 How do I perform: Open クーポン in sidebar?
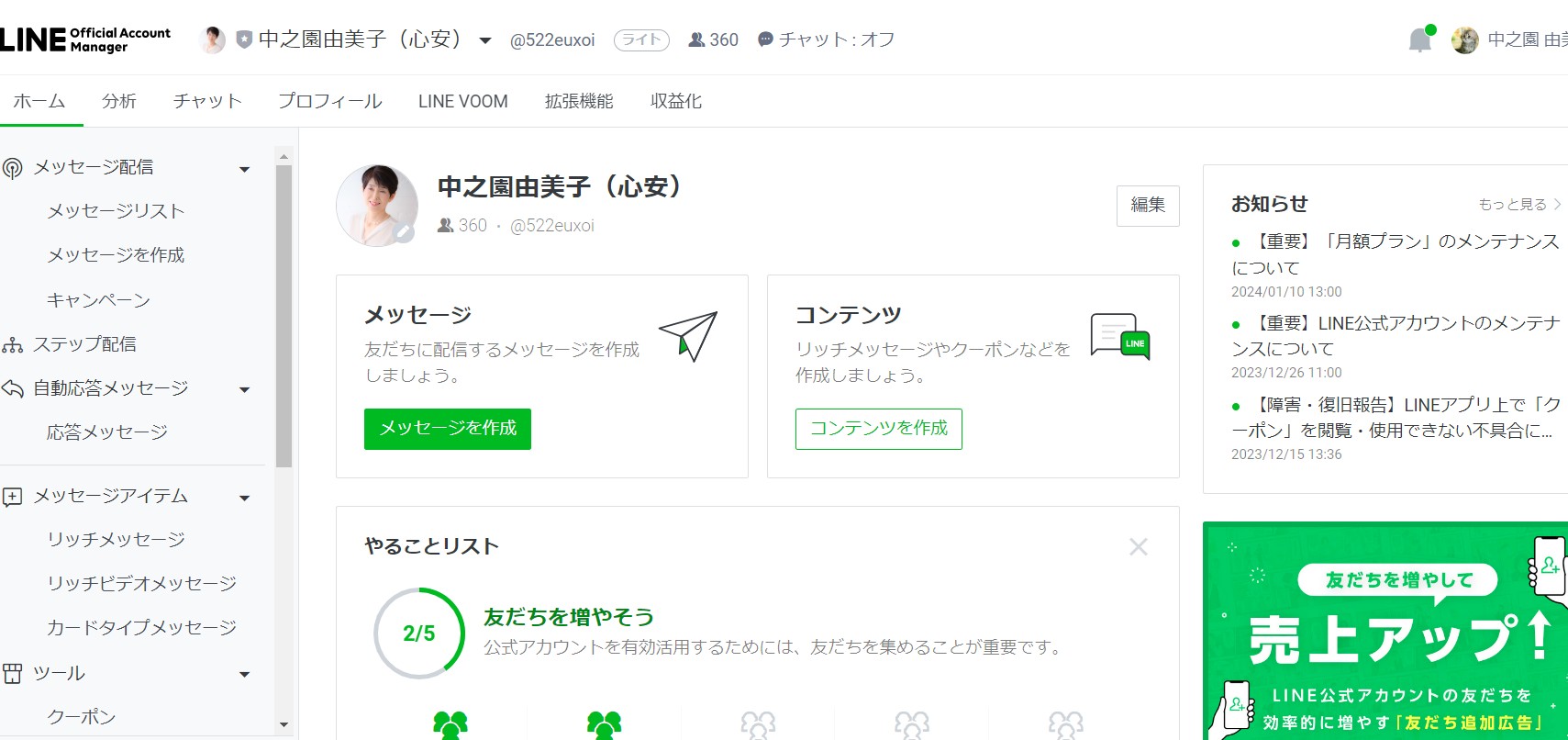pos(82,717)
